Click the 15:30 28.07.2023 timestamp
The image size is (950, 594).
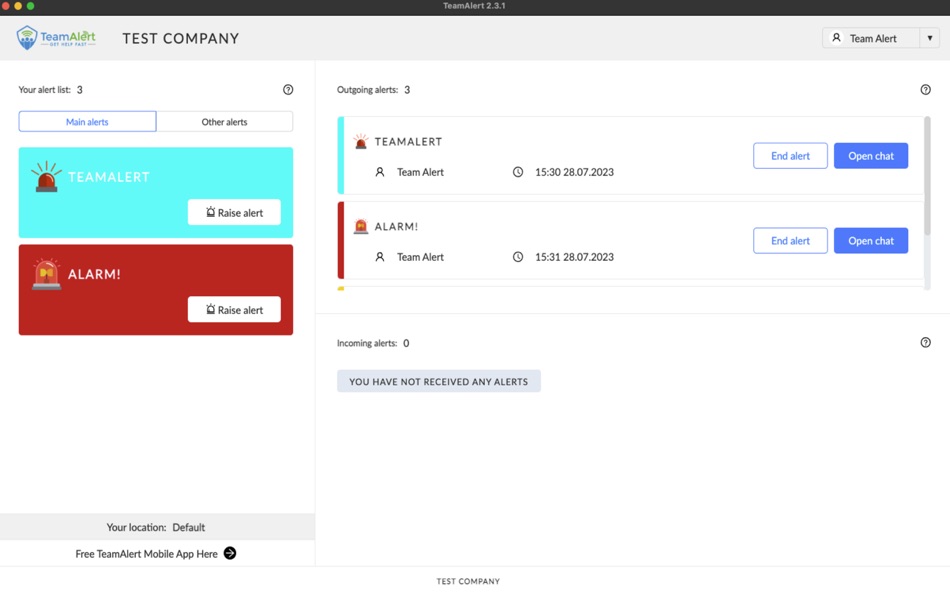click(574, 172)
